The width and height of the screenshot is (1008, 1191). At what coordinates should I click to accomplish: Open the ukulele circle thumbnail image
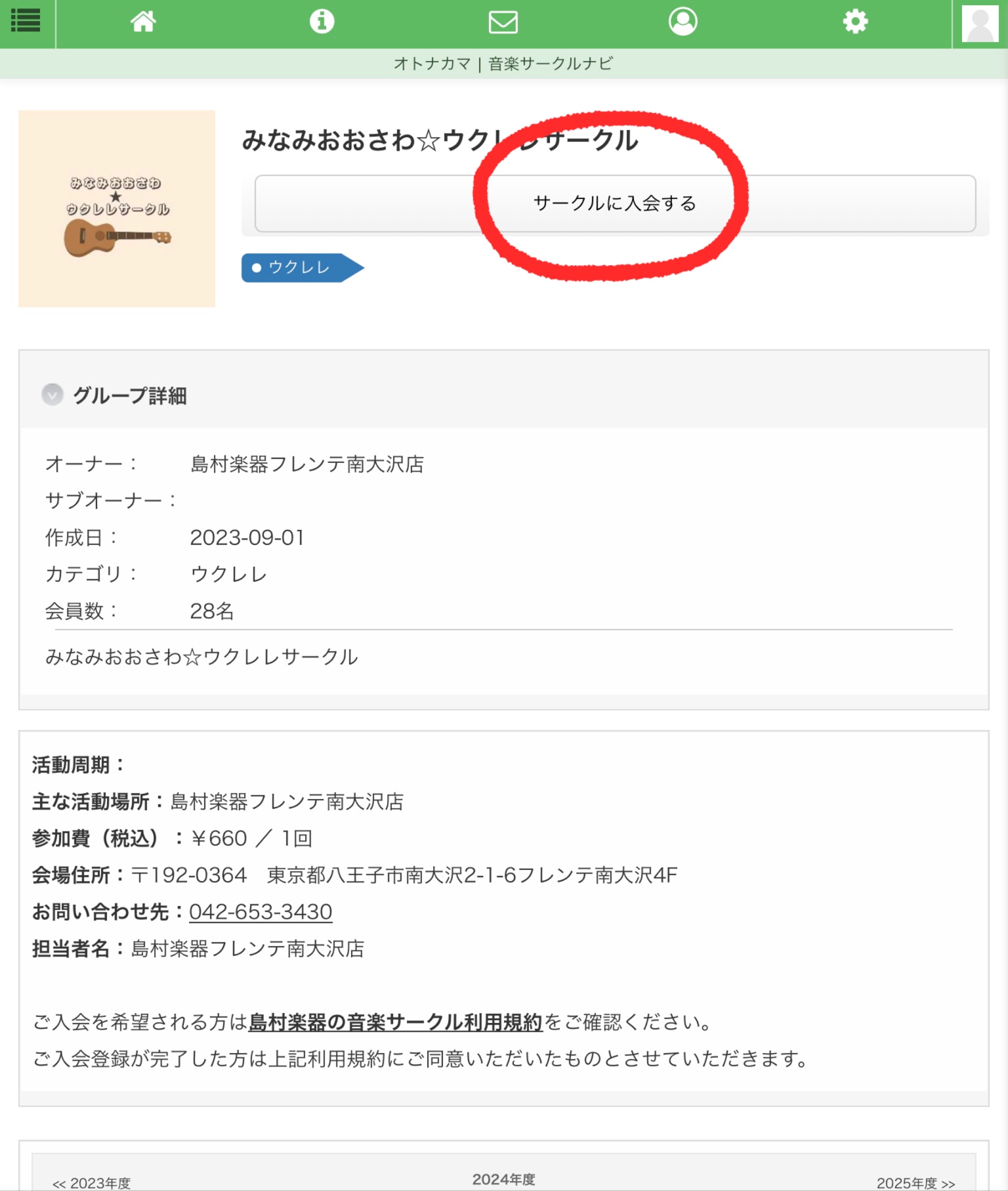tap(117, 209)
